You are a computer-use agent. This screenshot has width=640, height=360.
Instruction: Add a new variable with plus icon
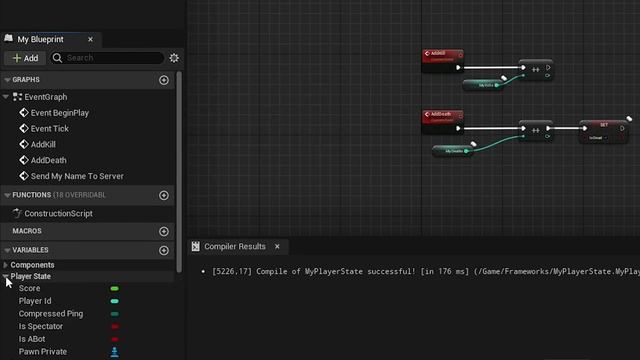tap(164, 250)
